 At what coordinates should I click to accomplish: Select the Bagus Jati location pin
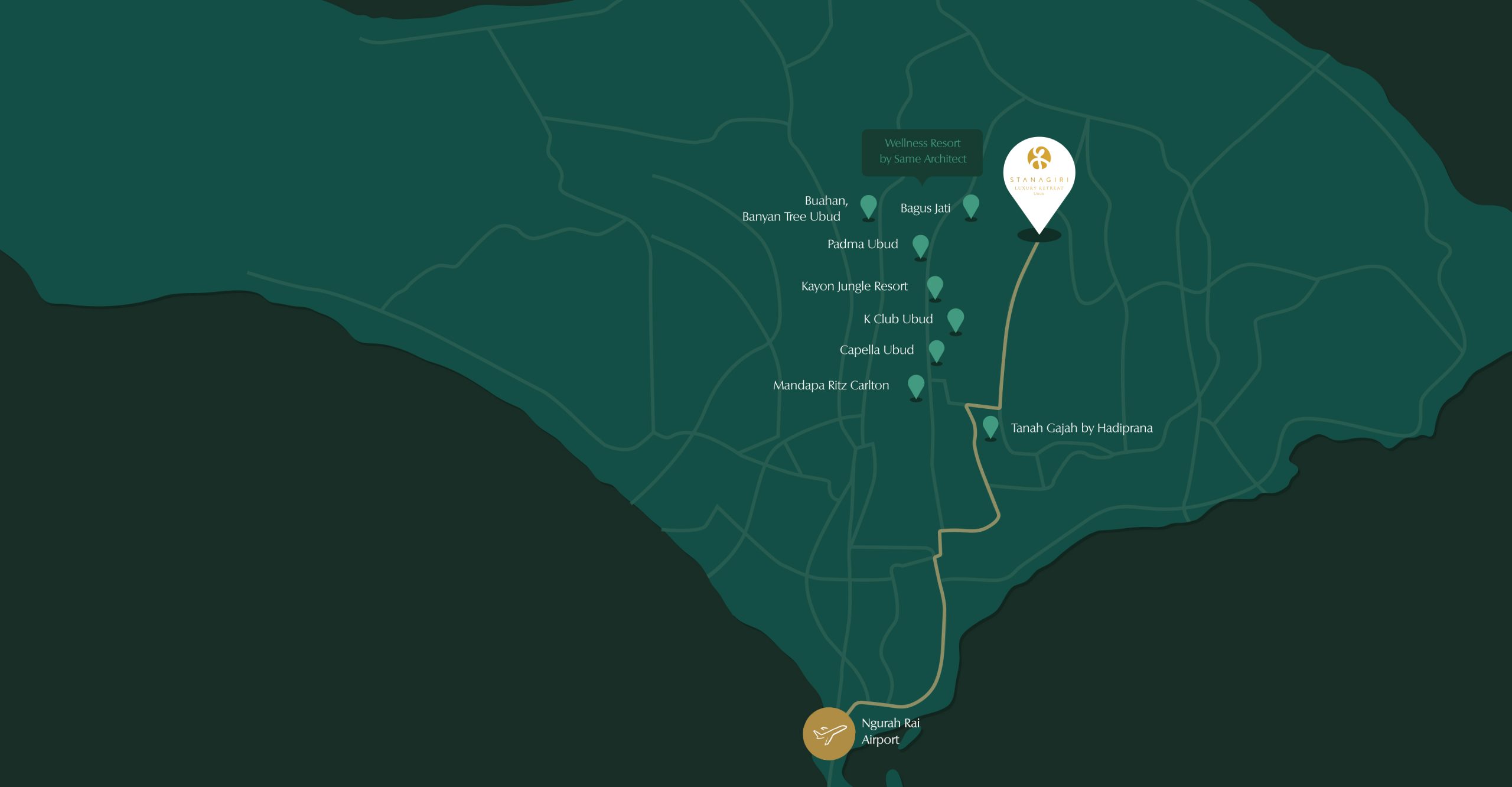coord(971,207)
